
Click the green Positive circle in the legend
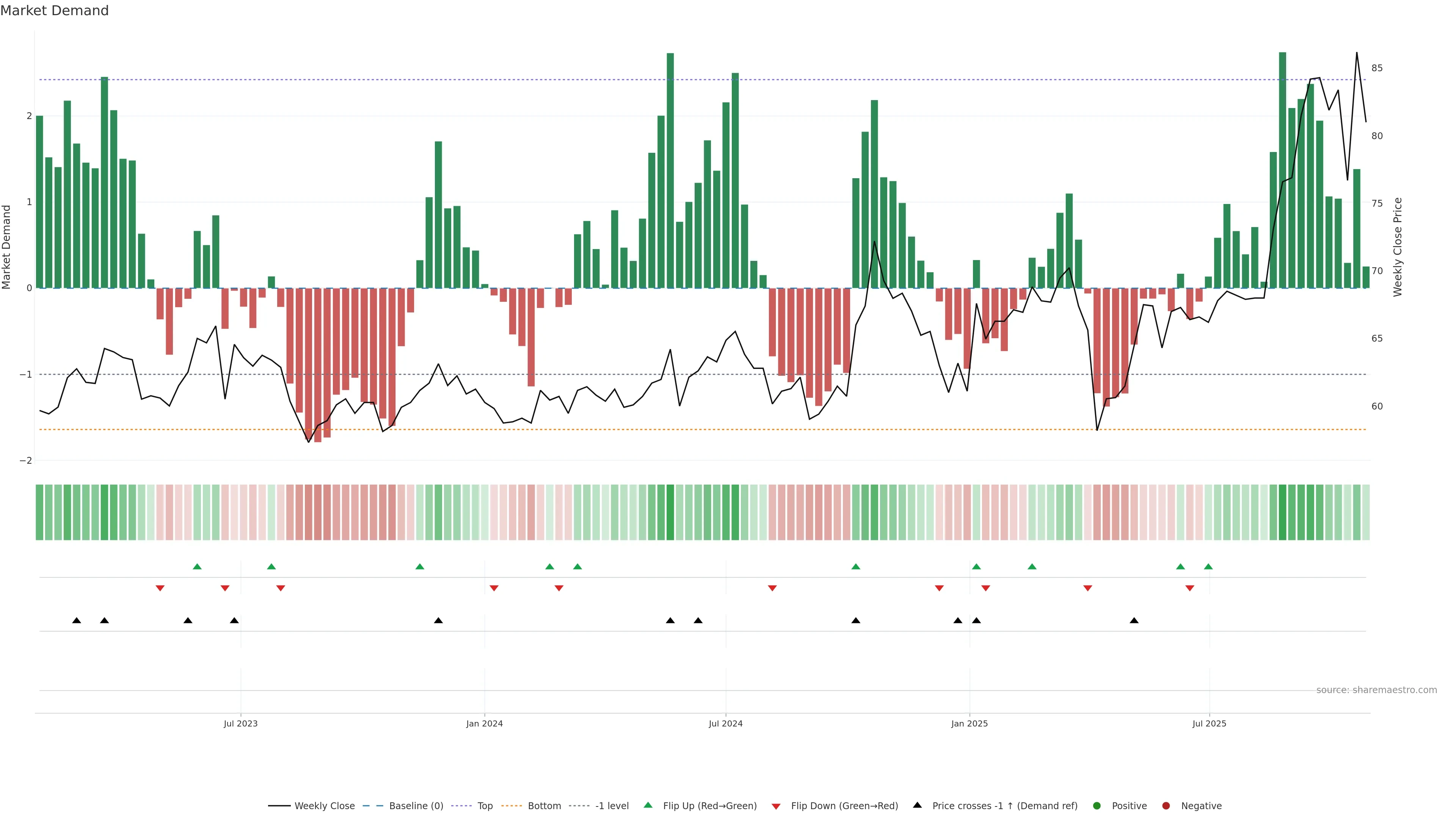point(1097,806)
